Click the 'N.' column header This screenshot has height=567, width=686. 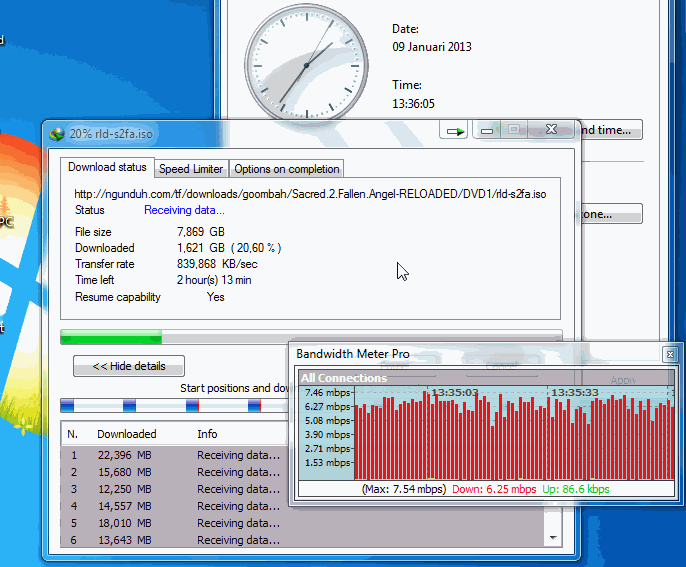click(x=73, y=434)
